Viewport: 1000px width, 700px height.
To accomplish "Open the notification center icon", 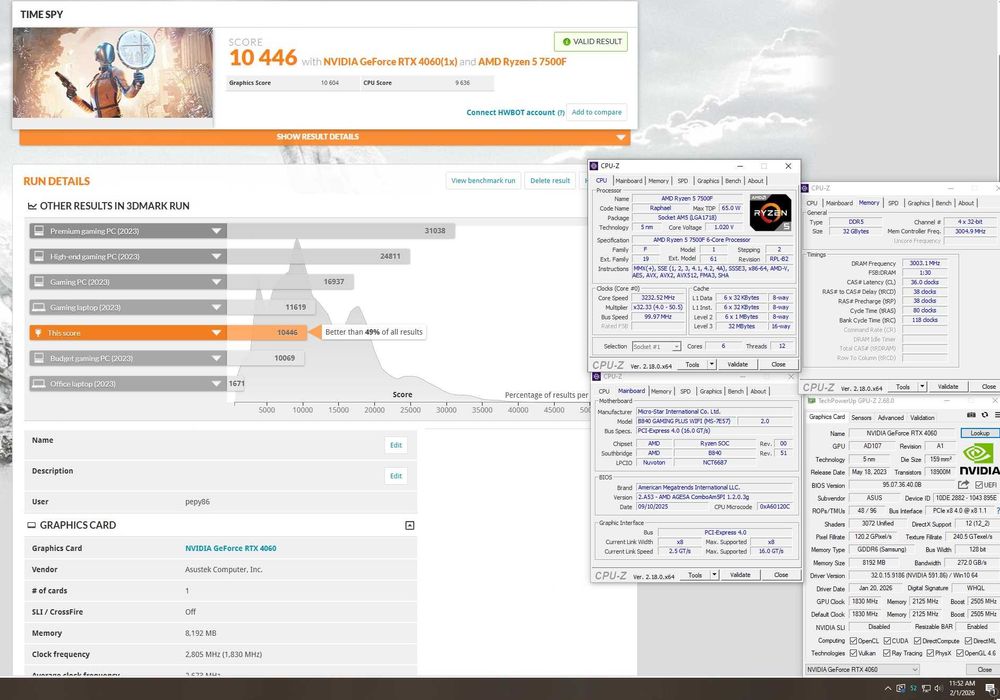I will point(991,689).
